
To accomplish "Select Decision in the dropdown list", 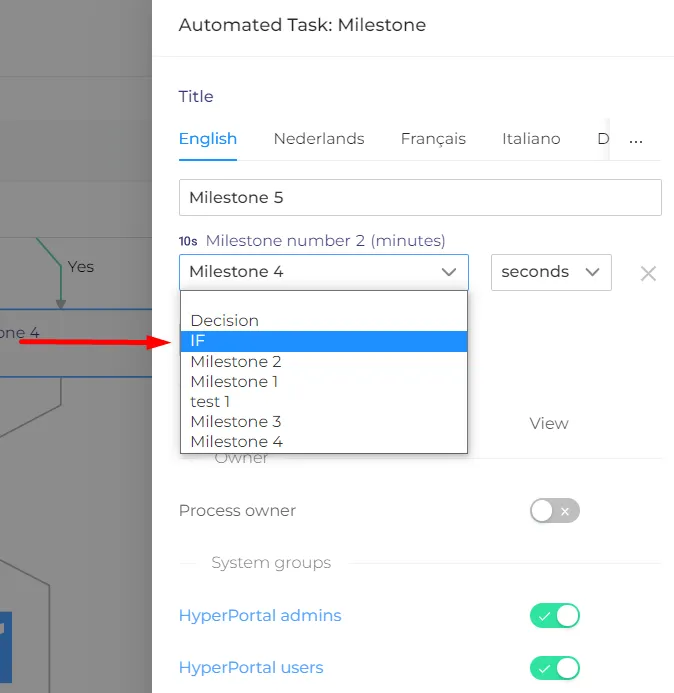I will point(324,320).
